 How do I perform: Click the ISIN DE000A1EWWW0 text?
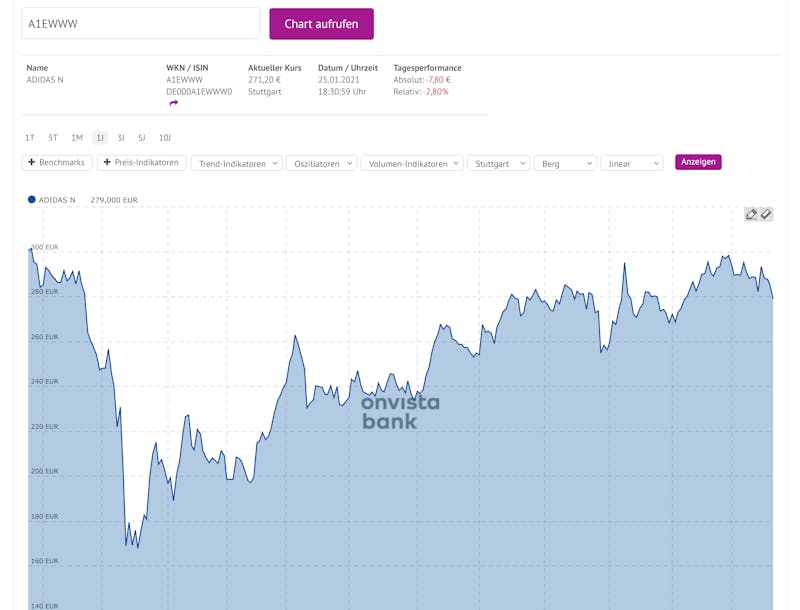pyautogui.click(x=199, y=92)
